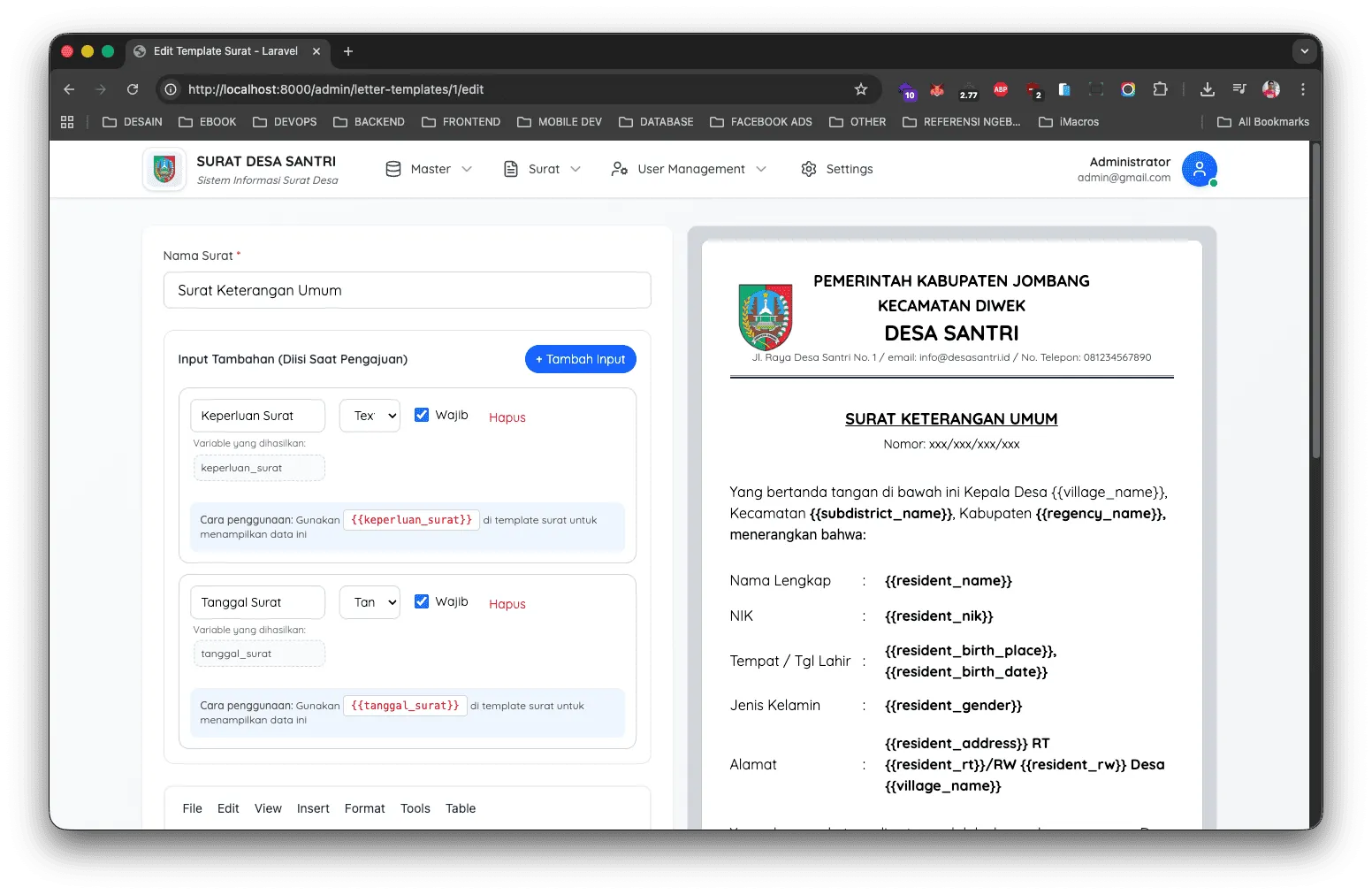
Task: Open the Chrome extensions puzzle icon
Action: (x=1160, y=89)
